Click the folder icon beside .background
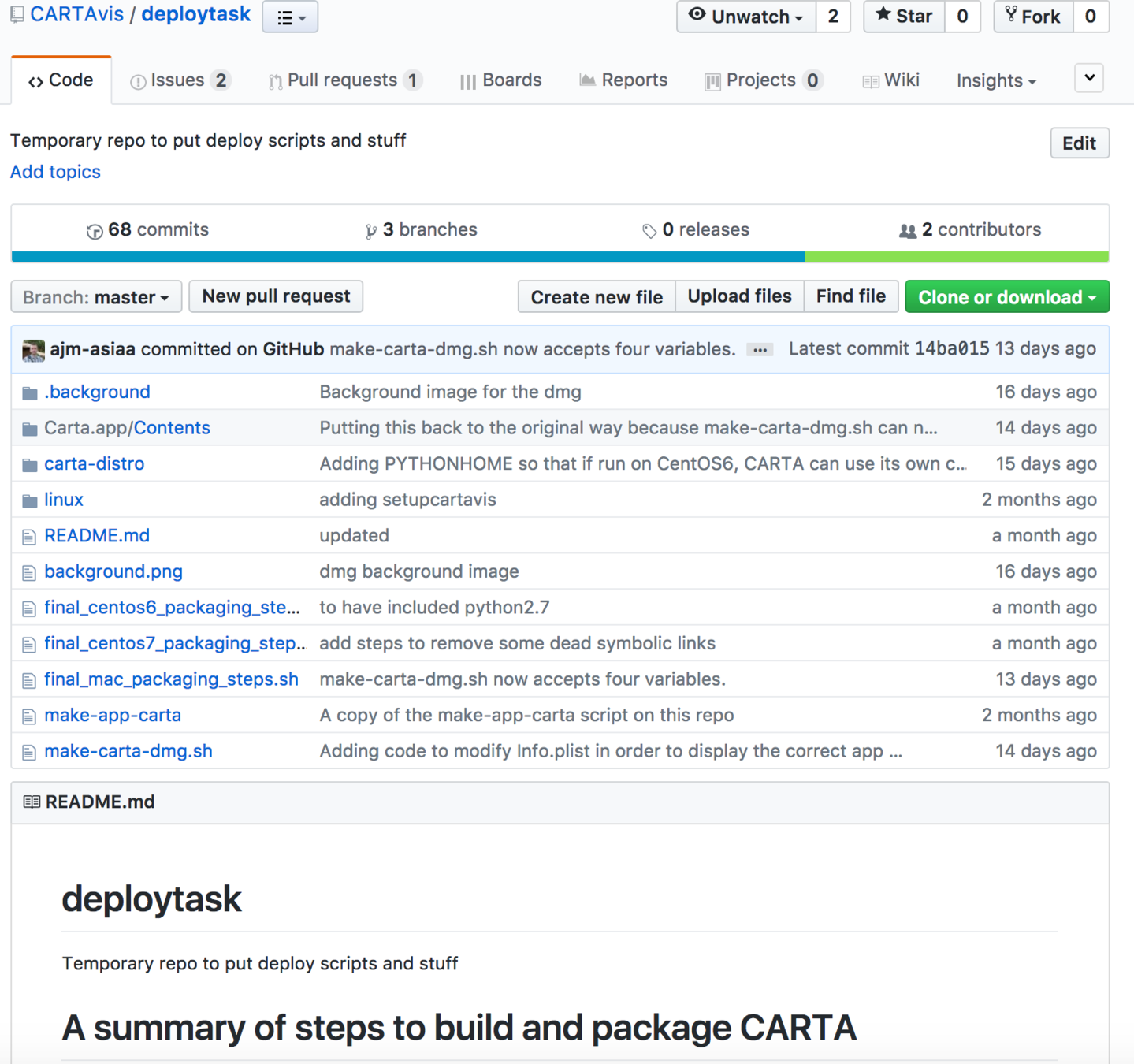 [x=30, y=392]
